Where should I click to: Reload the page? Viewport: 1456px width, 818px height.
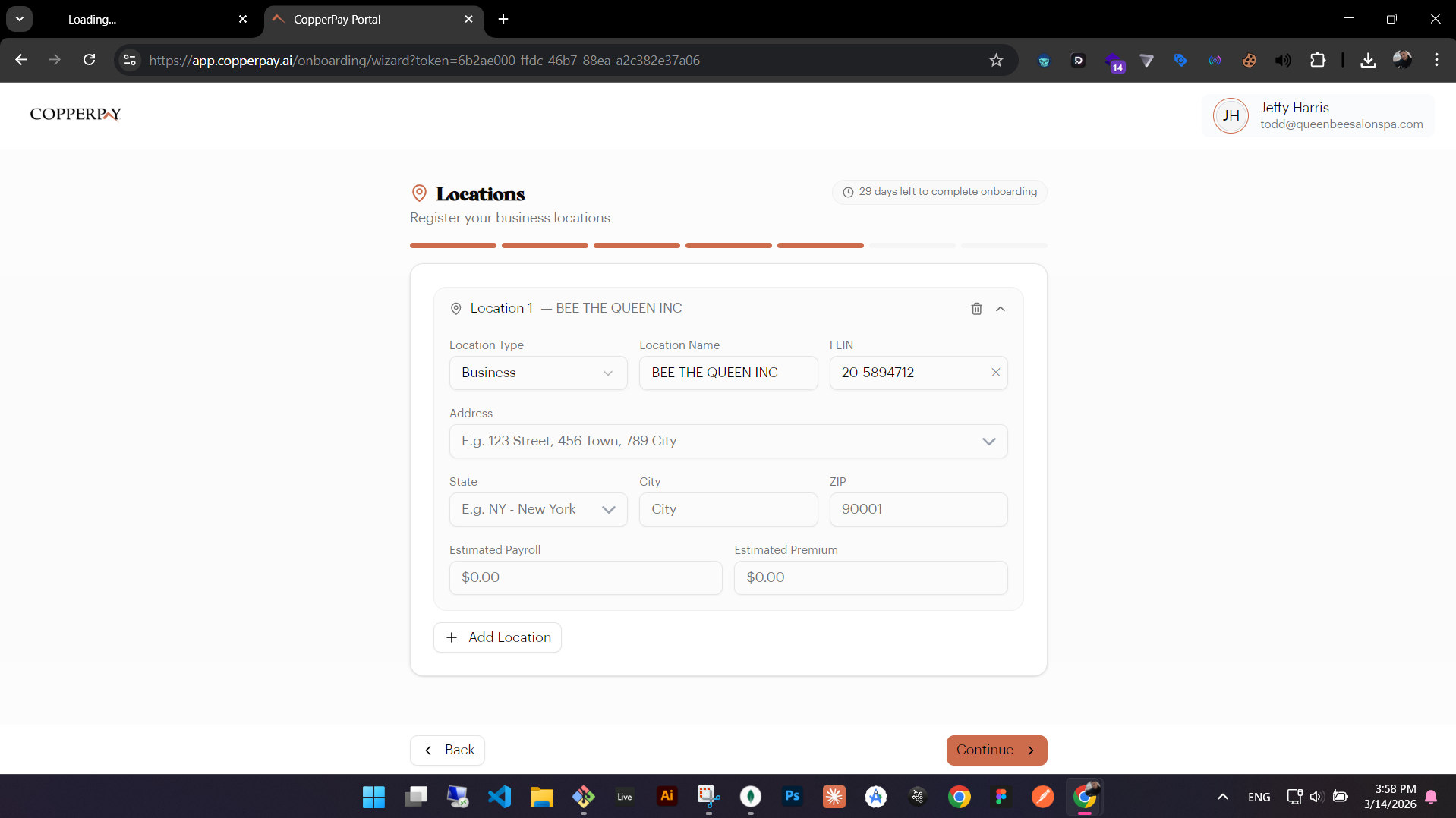[x=90, y=61]
